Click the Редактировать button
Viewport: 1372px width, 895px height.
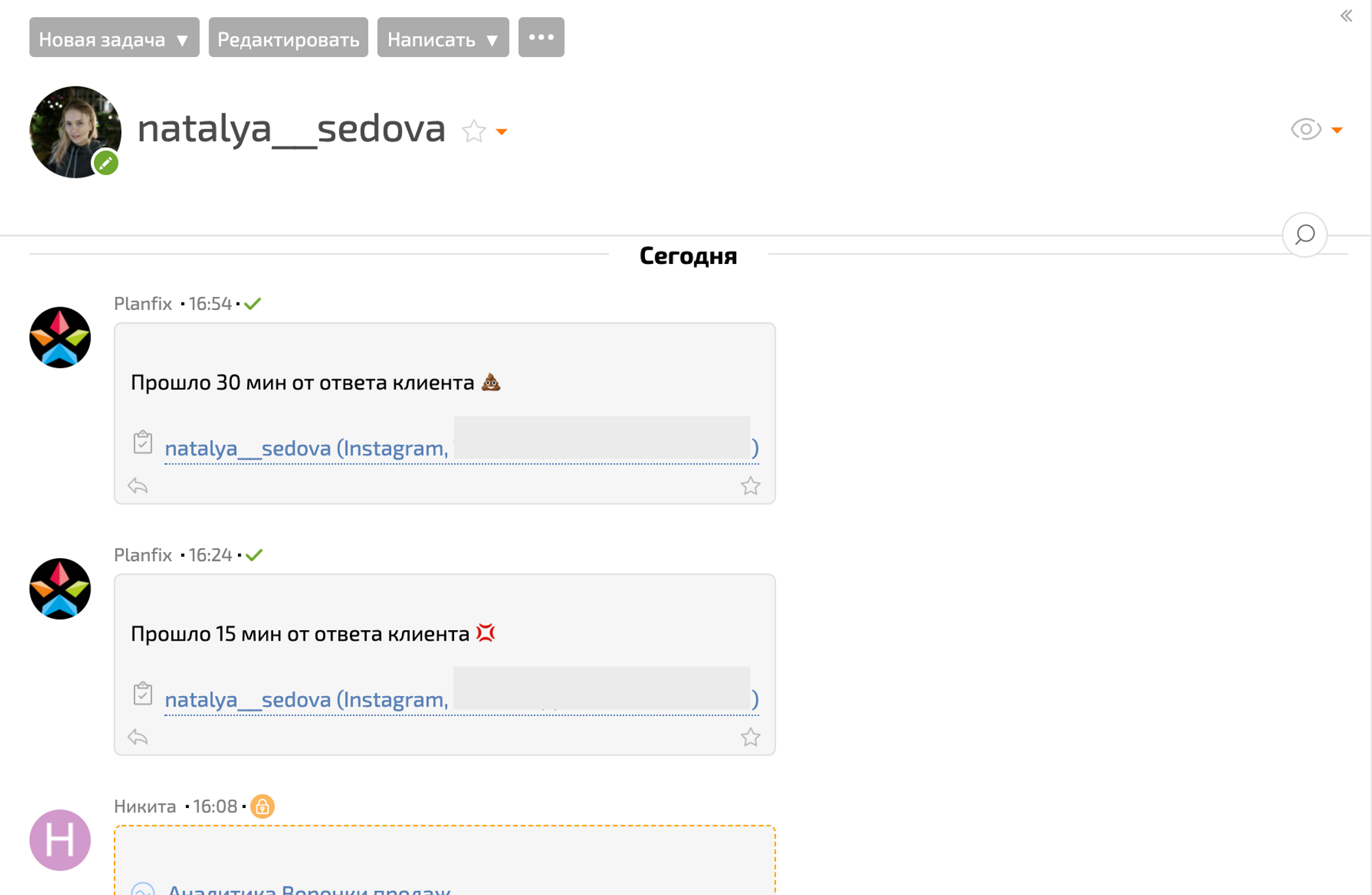[288, 38]
